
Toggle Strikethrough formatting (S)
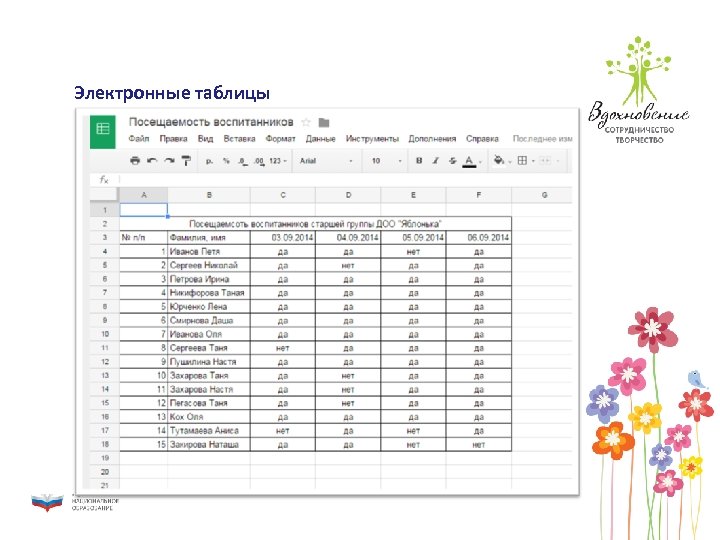452,161
